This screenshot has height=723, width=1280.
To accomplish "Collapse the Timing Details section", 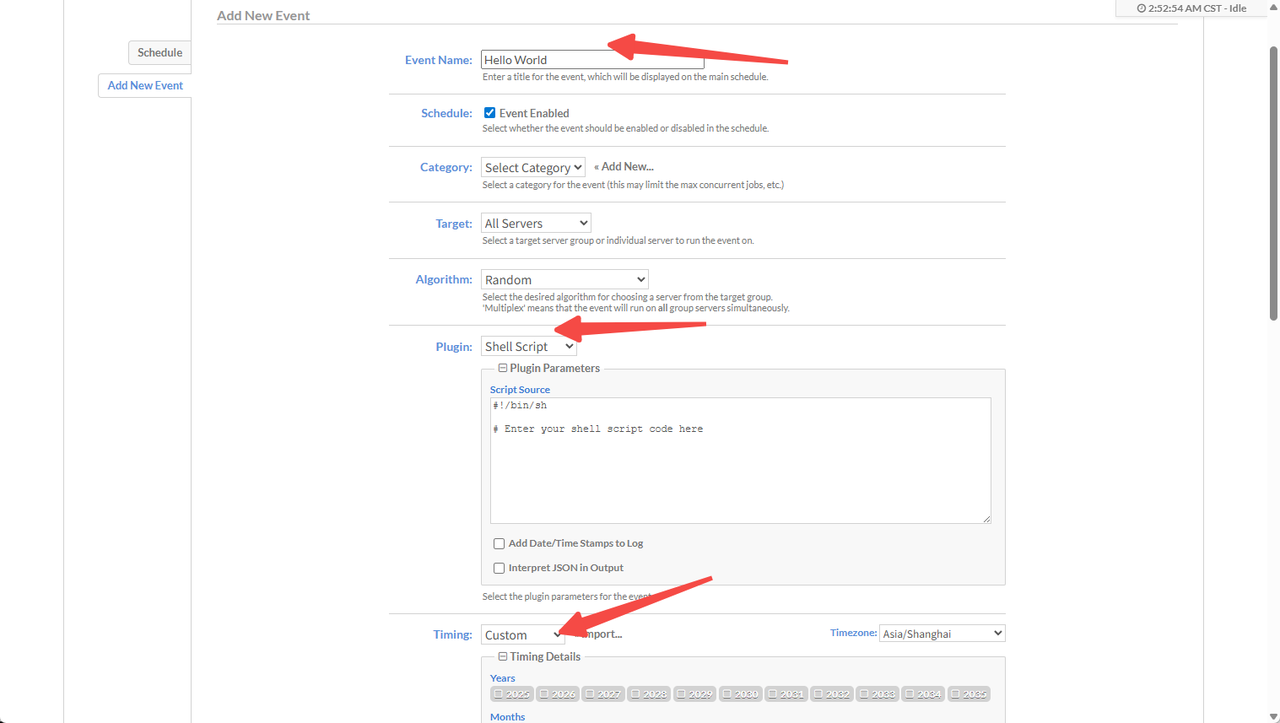I will pos(503,657).
